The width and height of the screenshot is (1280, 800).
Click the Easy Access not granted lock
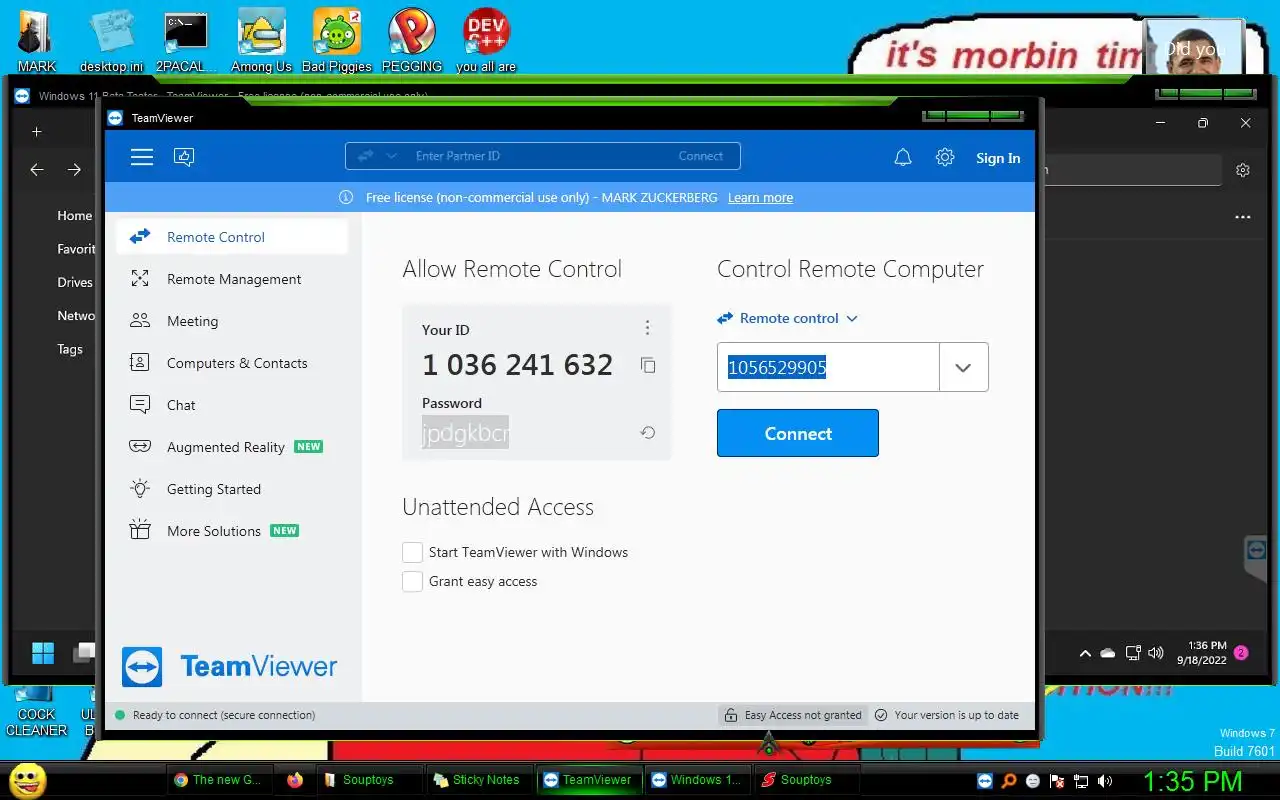click(x=733, y=715)
